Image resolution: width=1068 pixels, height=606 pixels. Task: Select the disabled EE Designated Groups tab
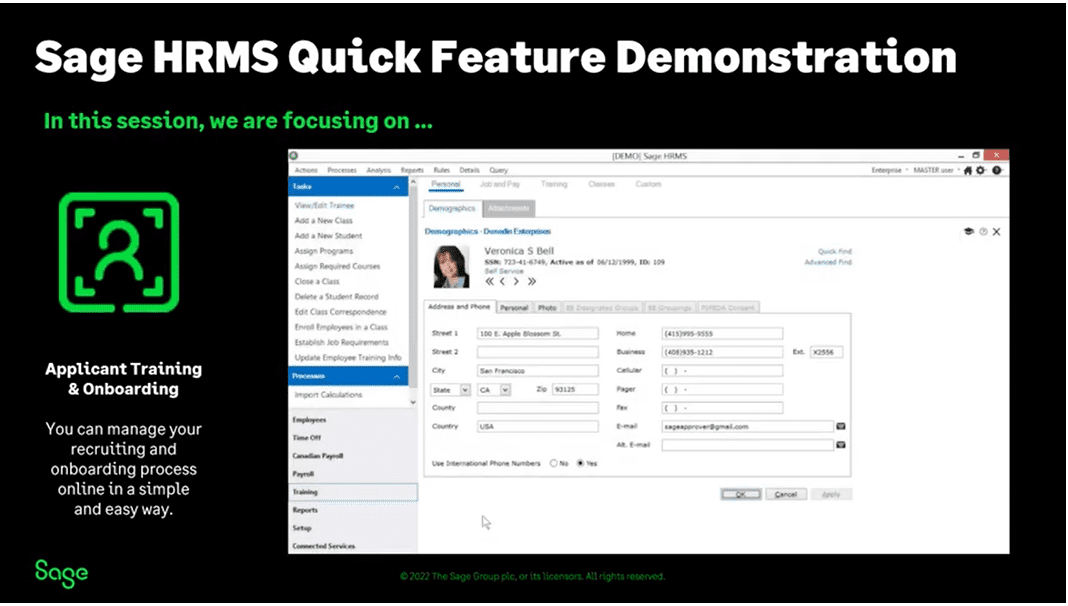[603, 307]
